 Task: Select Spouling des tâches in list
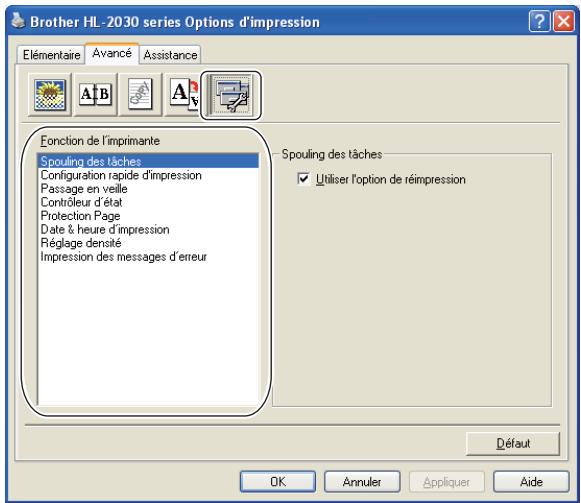click(x=148, y=161)
